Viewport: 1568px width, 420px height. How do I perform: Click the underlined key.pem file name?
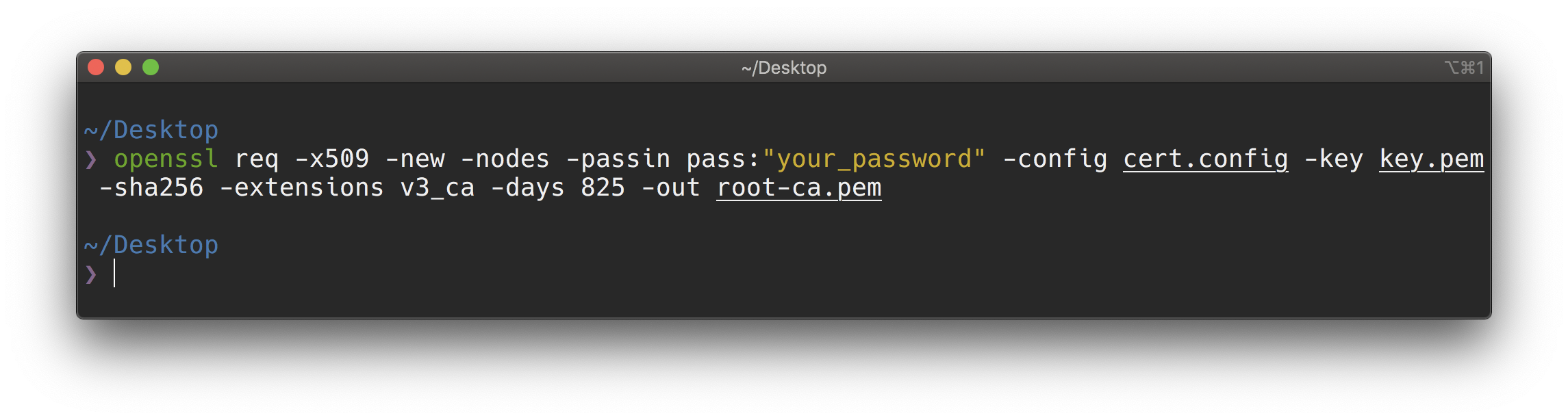pos(1431,159)
